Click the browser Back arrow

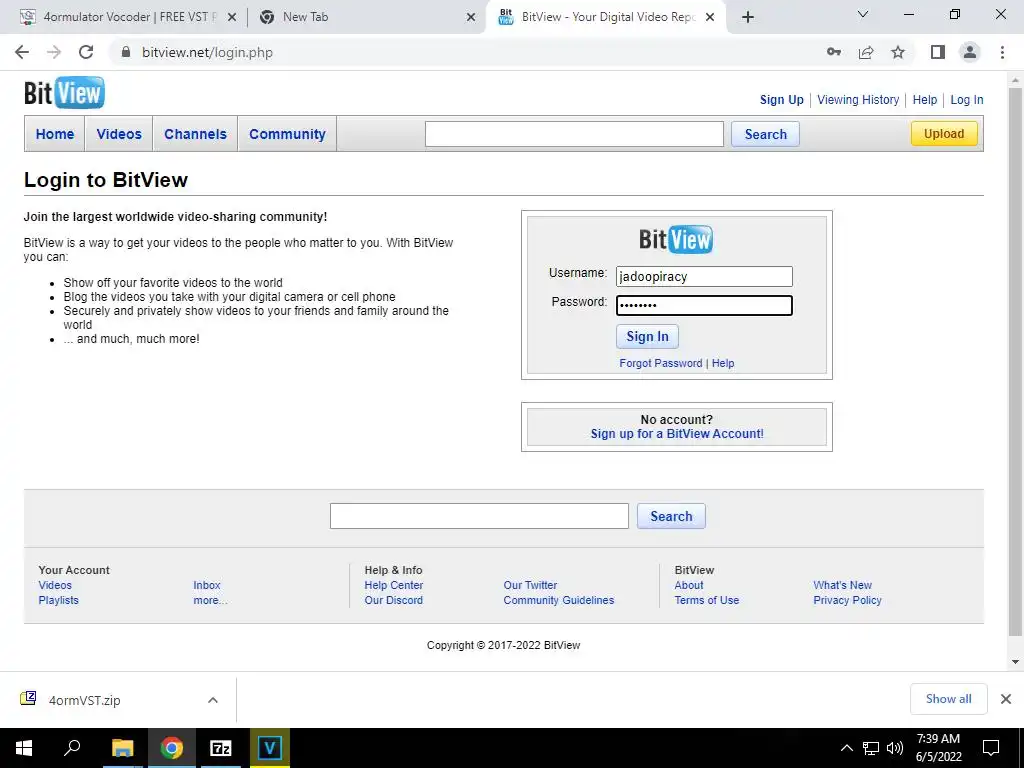pyautogui.click(x=22, y=52)
